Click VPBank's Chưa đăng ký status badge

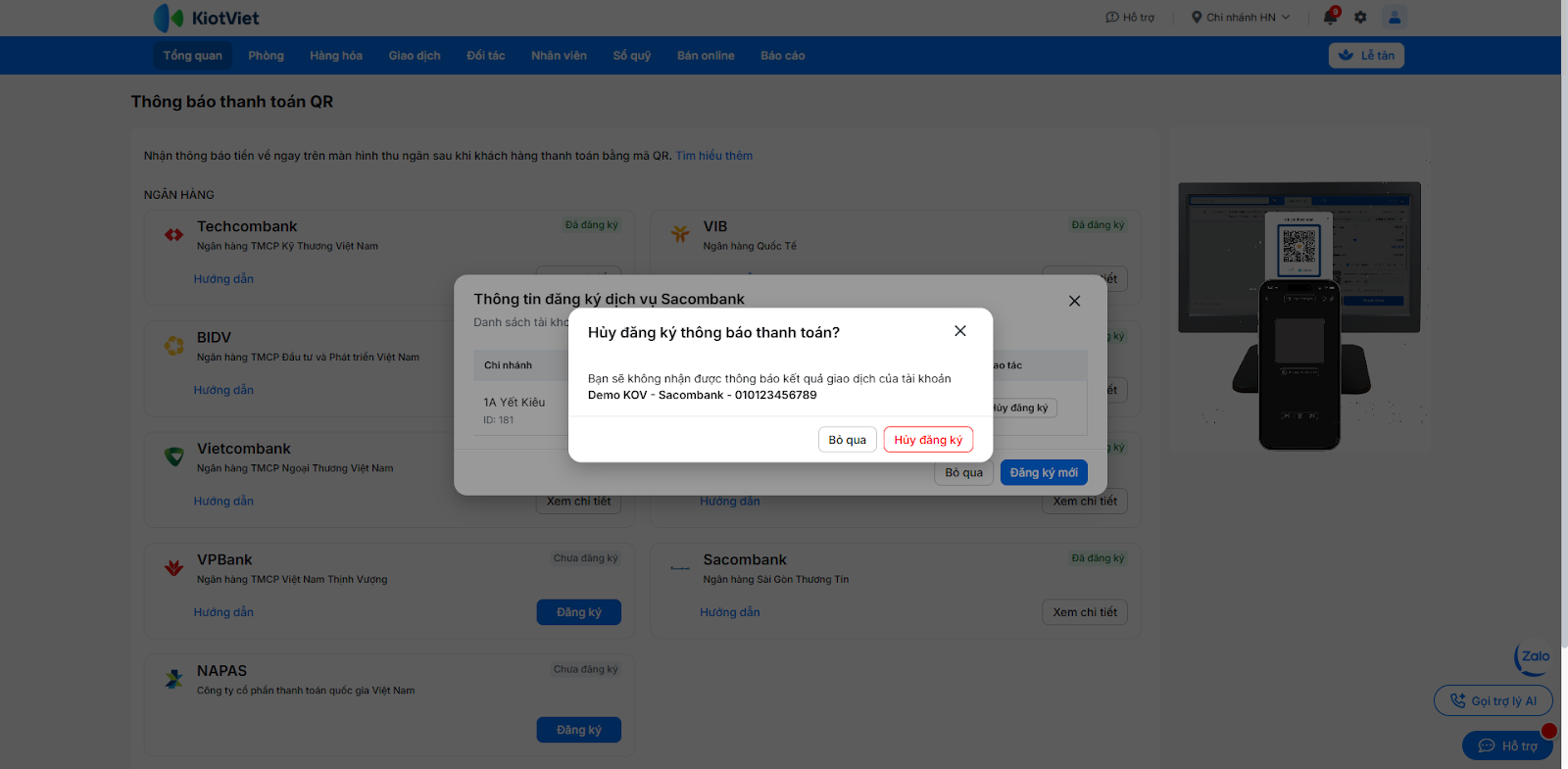click(x=586, y=558)
